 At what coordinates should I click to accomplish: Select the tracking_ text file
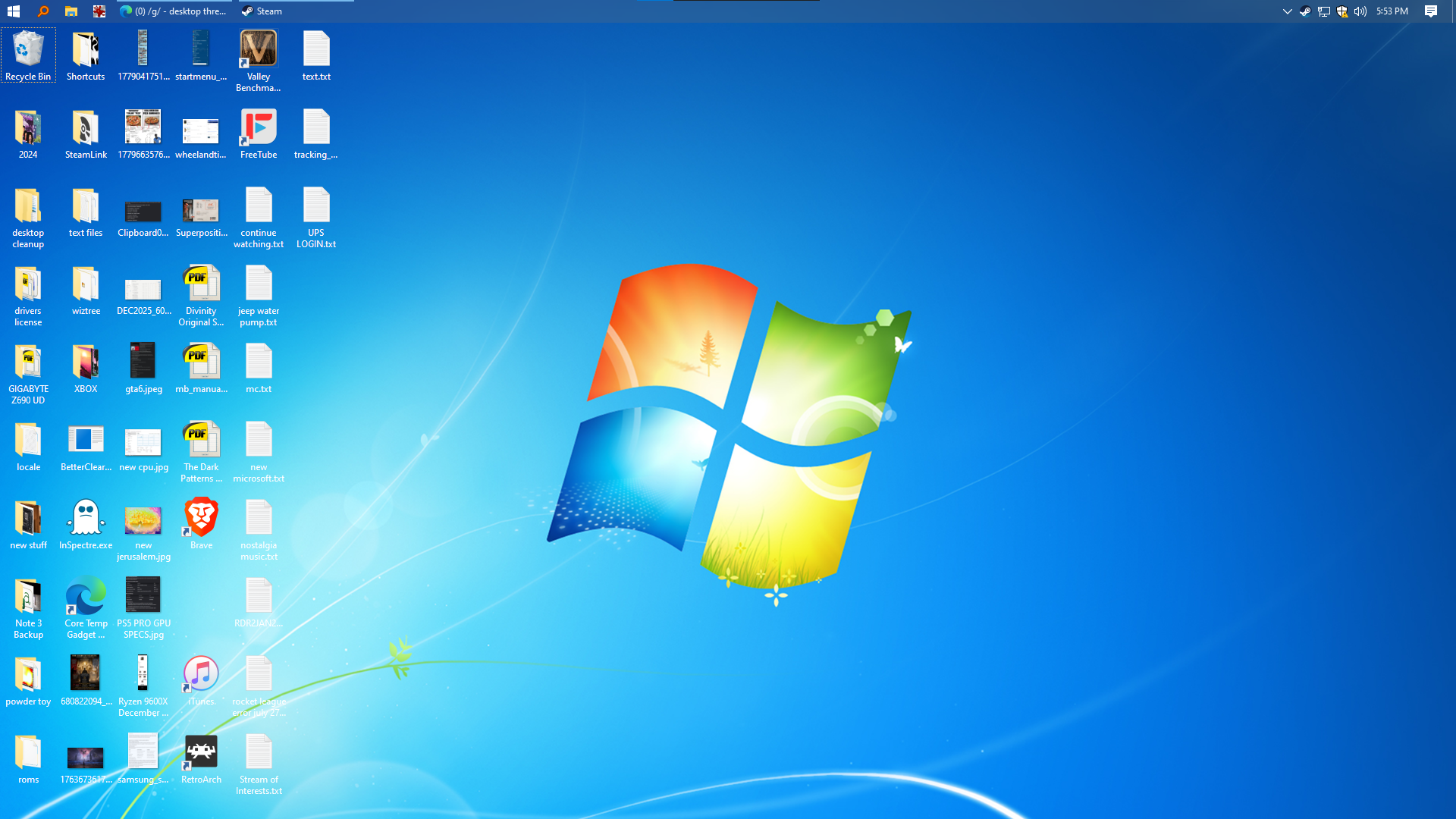tap(316, 134)
